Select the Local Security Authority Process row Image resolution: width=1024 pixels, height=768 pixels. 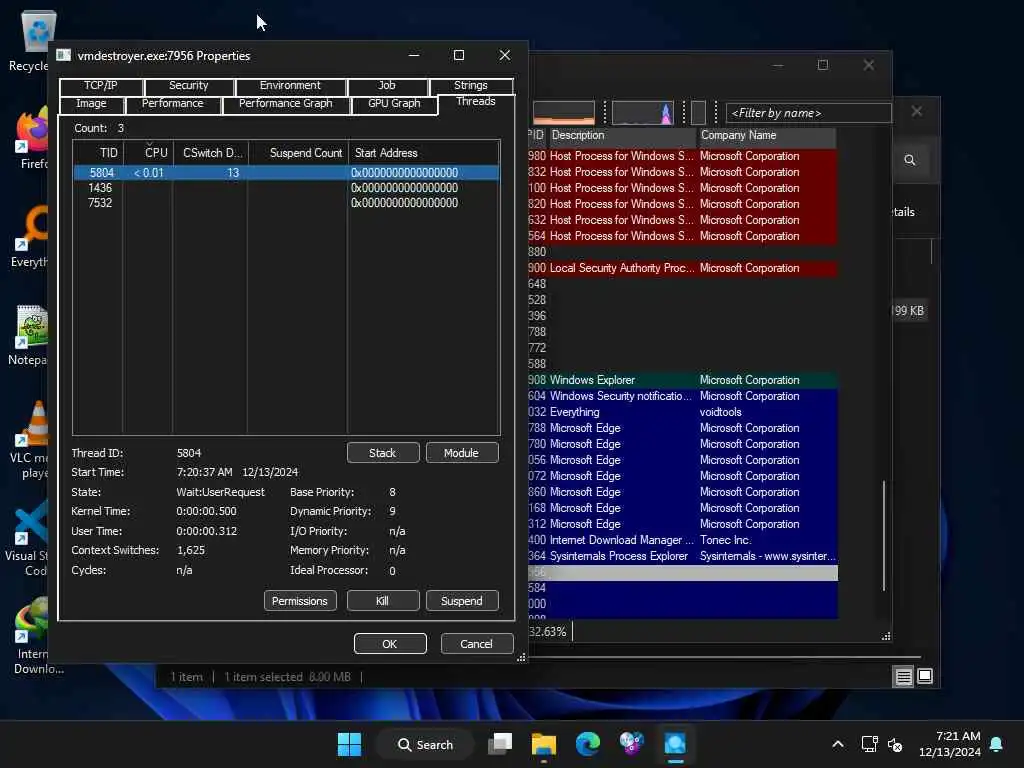click(682, 268)
